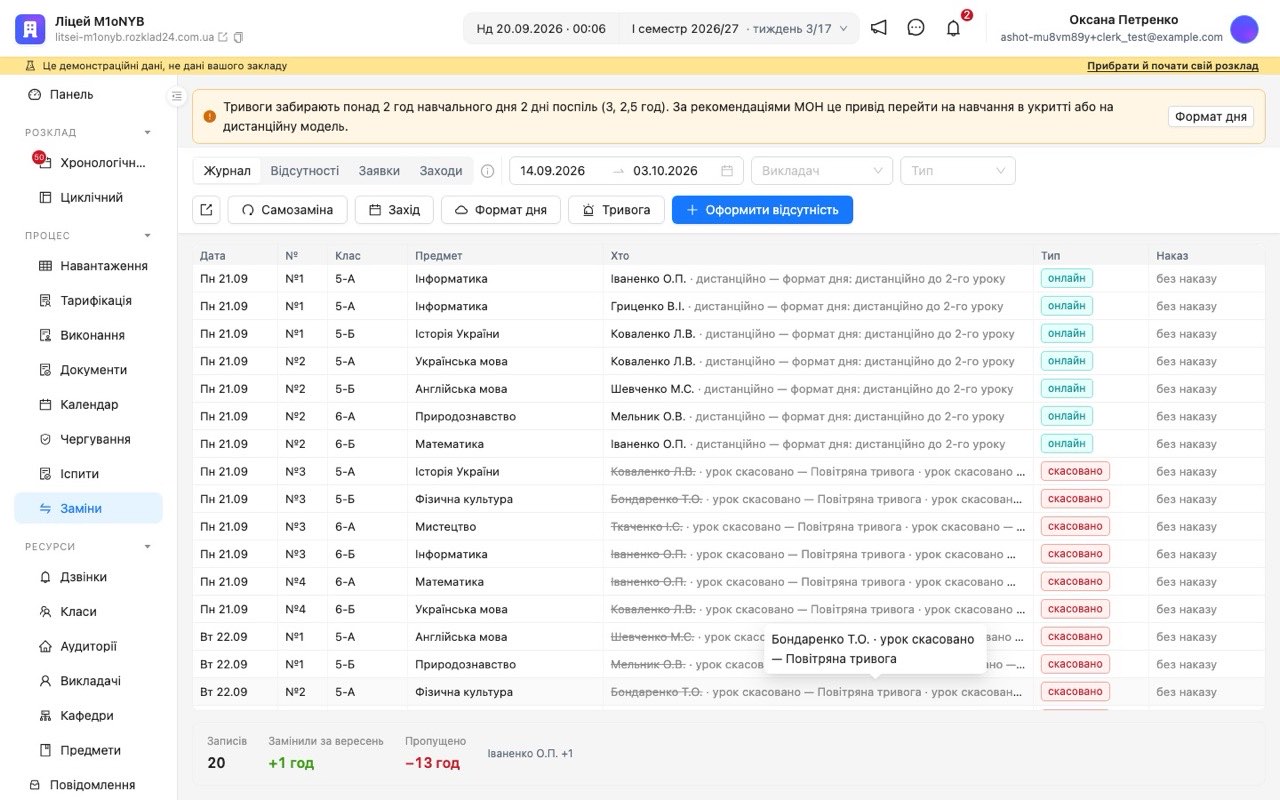The image size is (1280, 800).
Task: Open the chat bubble icon in header
Action: 916,28
